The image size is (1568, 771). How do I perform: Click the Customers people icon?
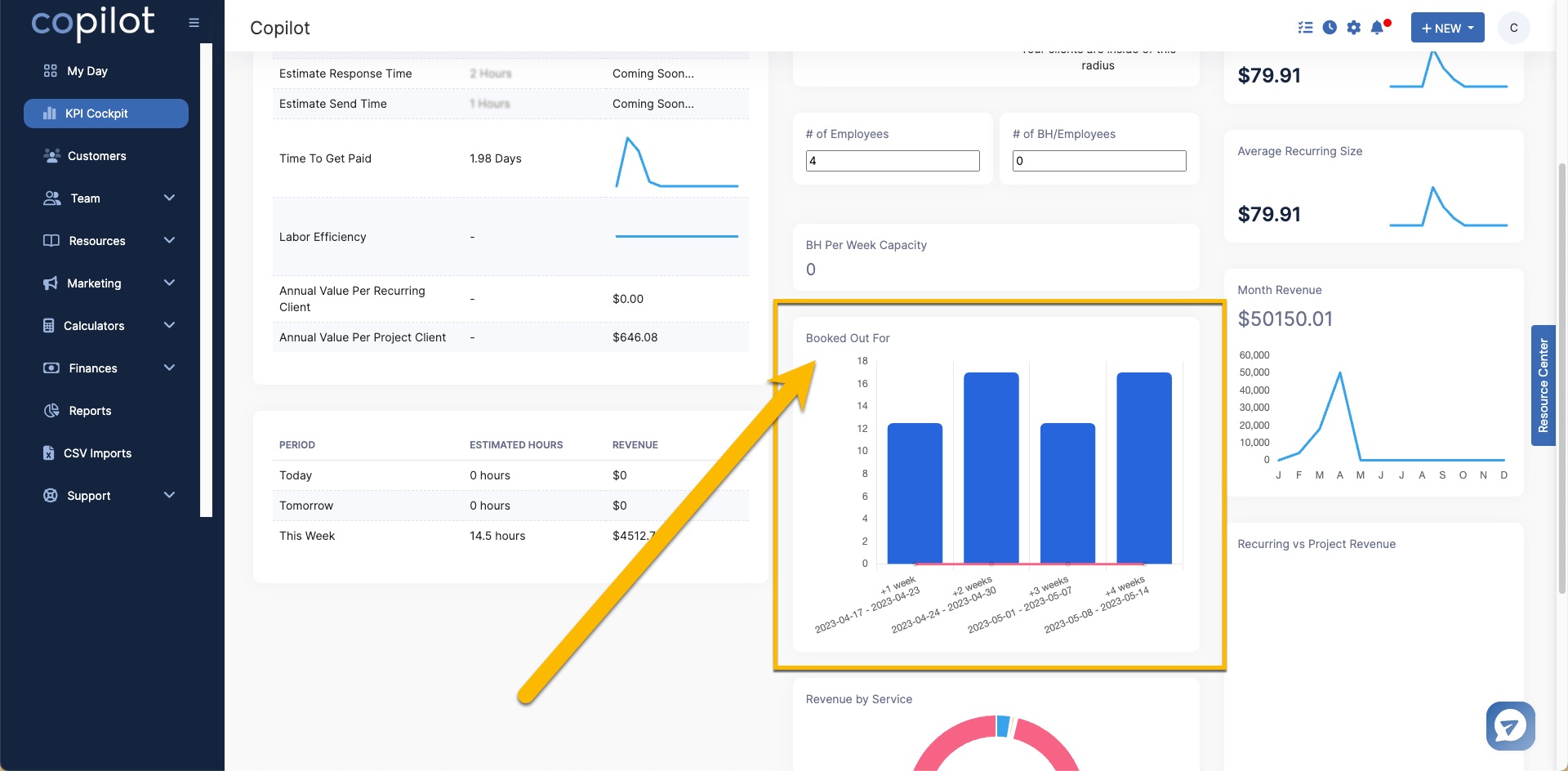click(52, 156)
